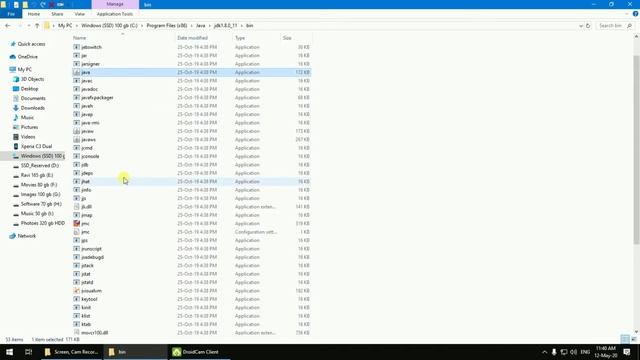Select the jsadebugd file name
640x360 pixels.
click(92, 257)
